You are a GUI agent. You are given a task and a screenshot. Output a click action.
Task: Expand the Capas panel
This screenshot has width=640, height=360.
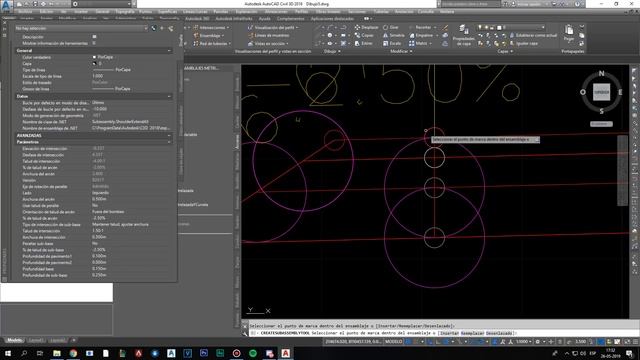504,51
